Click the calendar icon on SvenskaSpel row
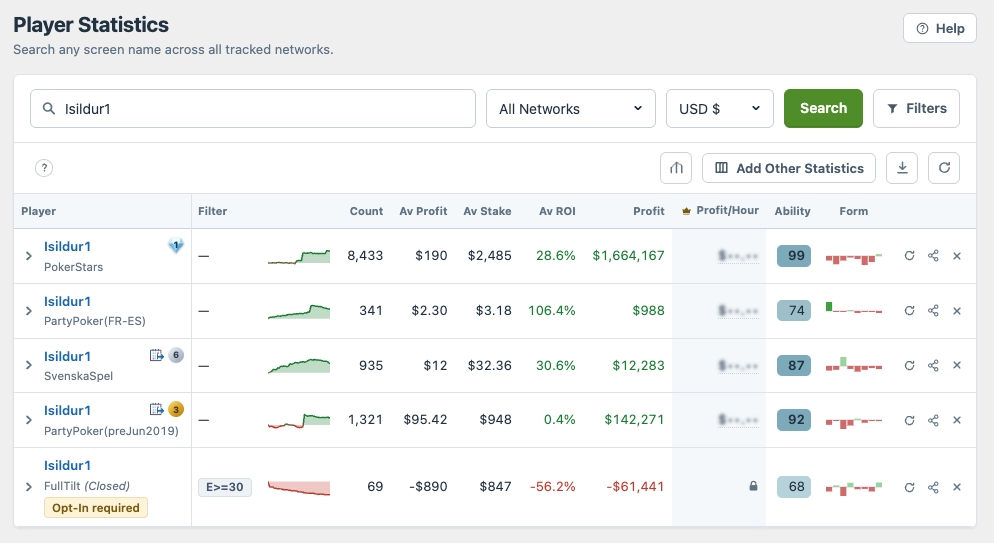This screenshot has width=994, height=543. 157,355
